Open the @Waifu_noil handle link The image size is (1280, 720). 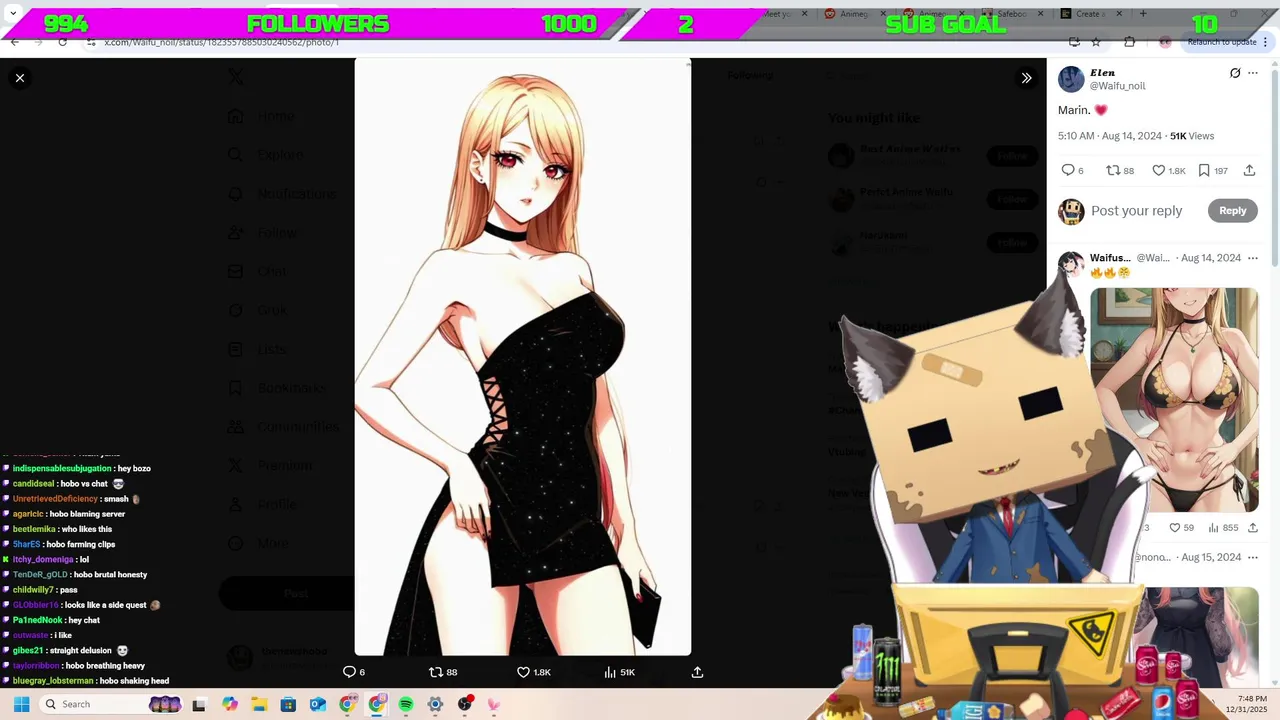click(1118, 86)
